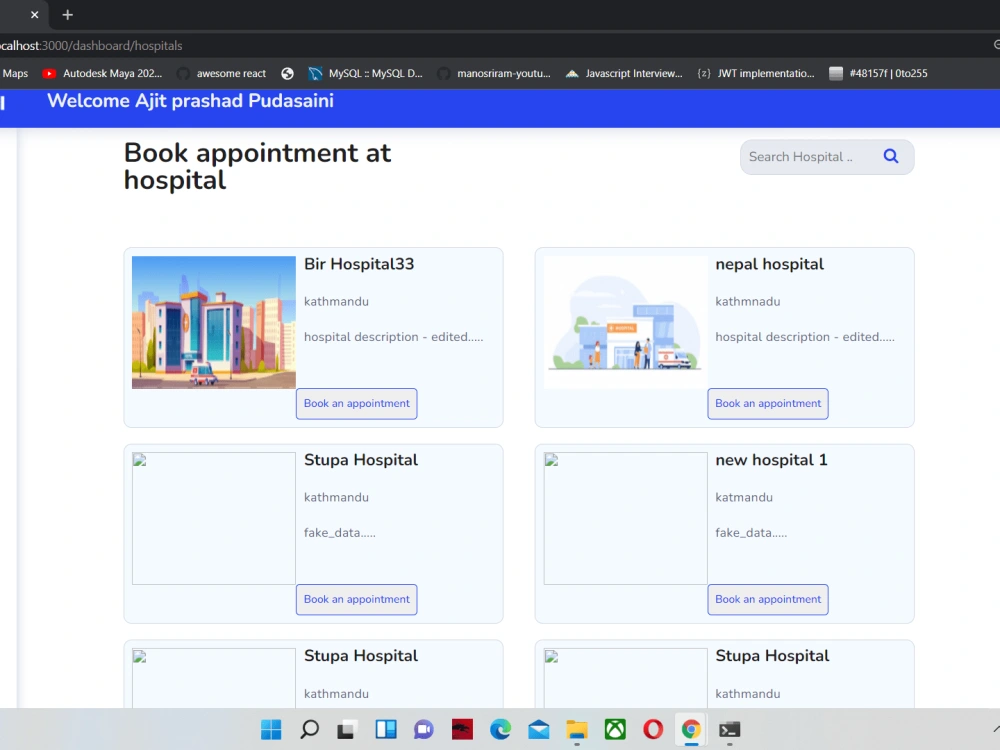Image resolution: width=1000 pixels, height=750 pixels.
Task: Click the Bir Hospital33 building thumbnail image
Action: (213, 322)
